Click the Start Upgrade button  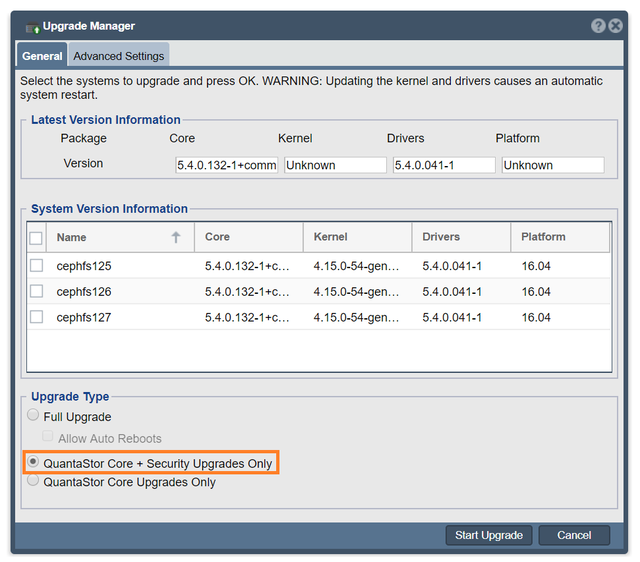489,535
